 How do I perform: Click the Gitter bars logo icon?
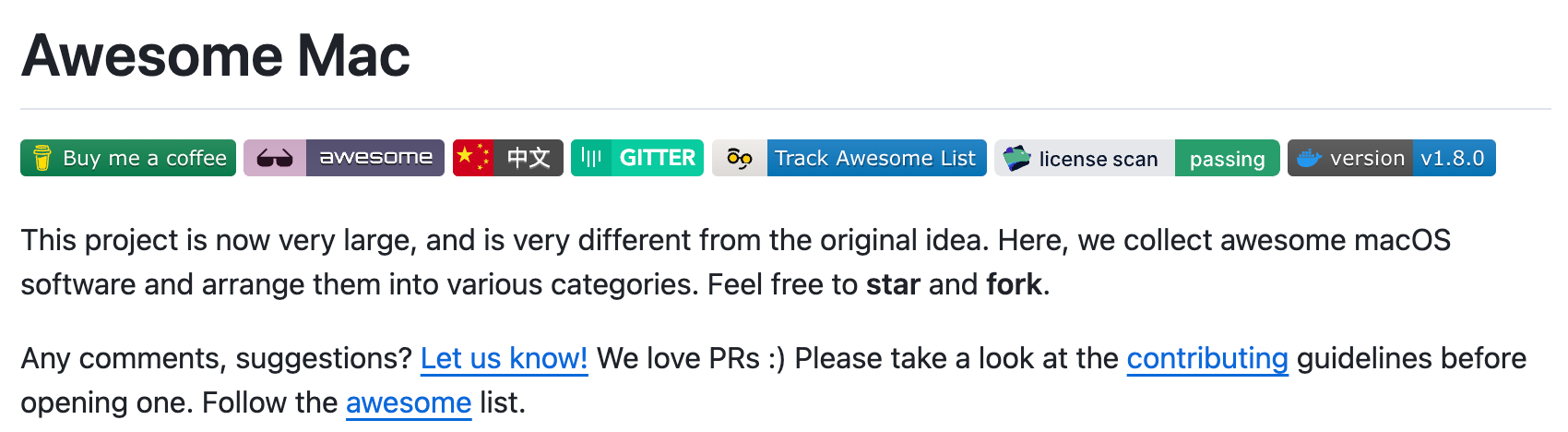click(591, 158)
